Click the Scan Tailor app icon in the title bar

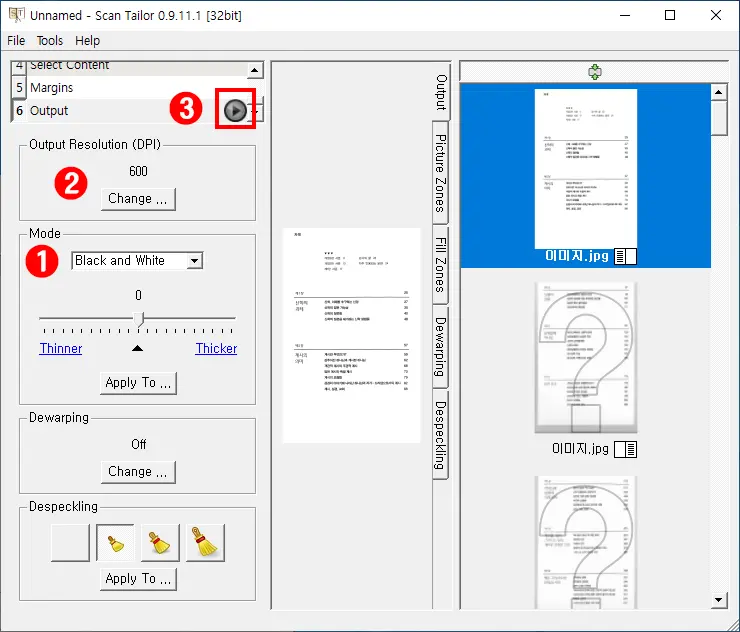point(17,16)
